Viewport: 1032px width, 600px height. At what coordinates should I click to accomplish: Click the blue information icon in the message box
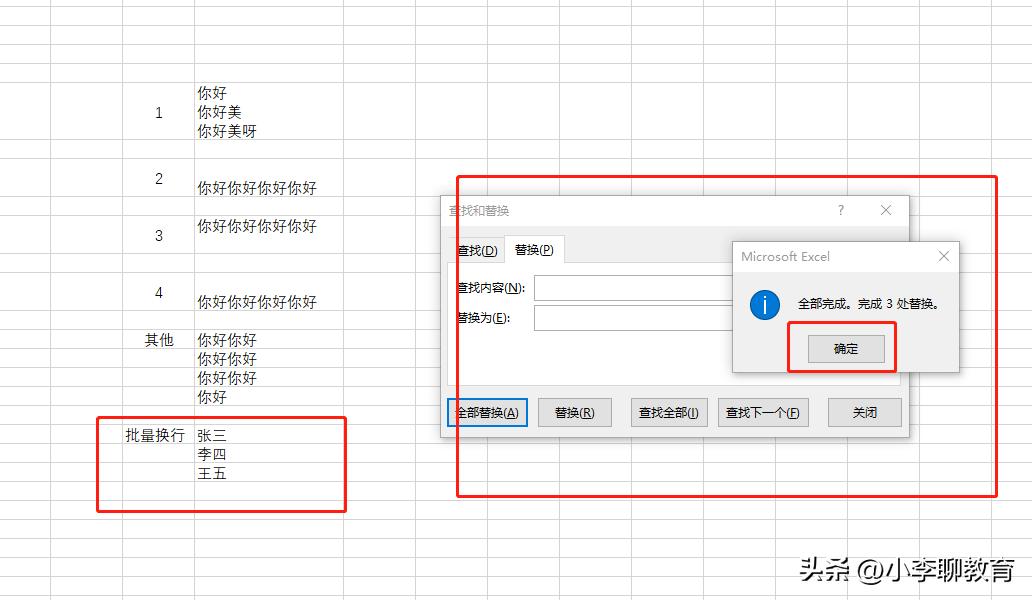[x=763, y=305]
